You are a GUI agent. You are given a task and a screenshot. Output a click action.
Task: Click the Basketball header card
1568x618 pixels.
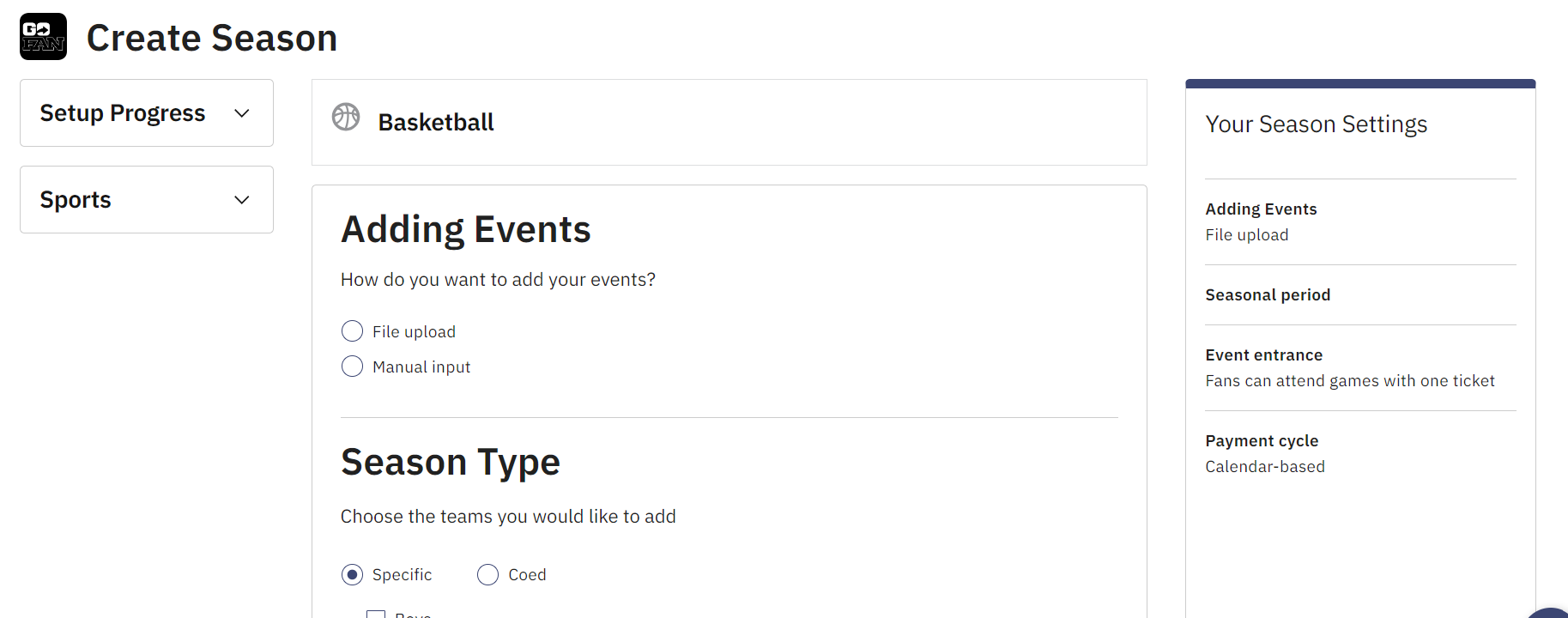(729, 122)
